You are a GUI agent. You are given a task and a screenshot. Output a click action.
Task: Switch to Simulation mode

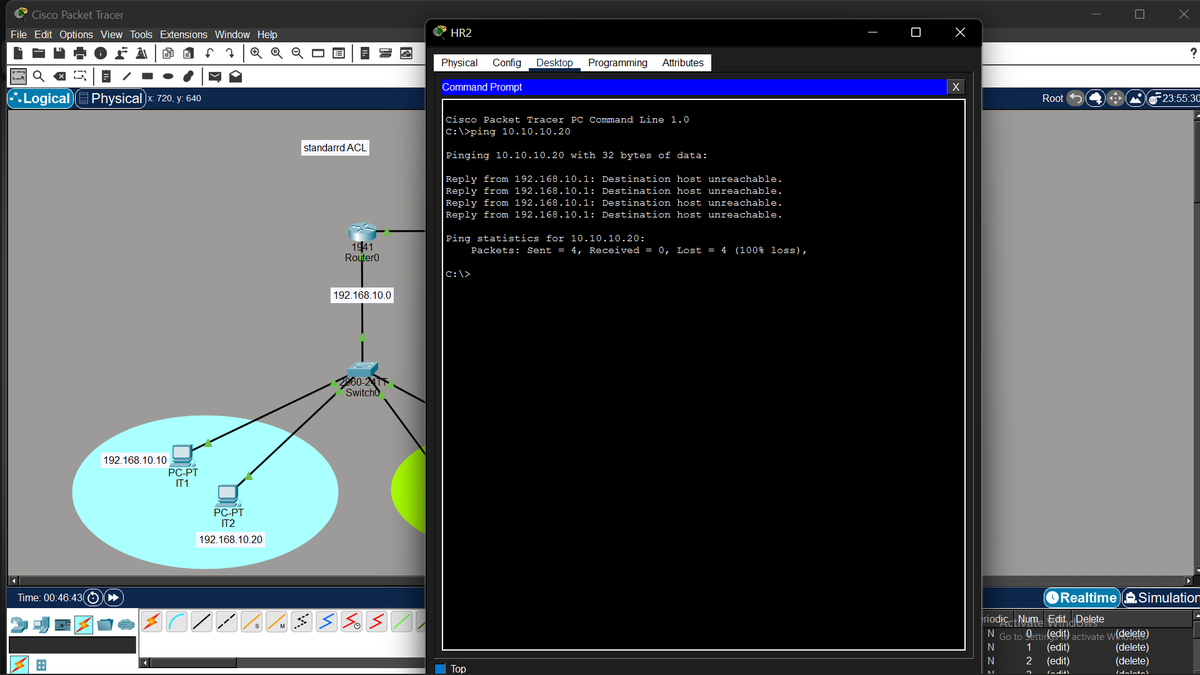pyautogui.click(x=1161, y=598)
